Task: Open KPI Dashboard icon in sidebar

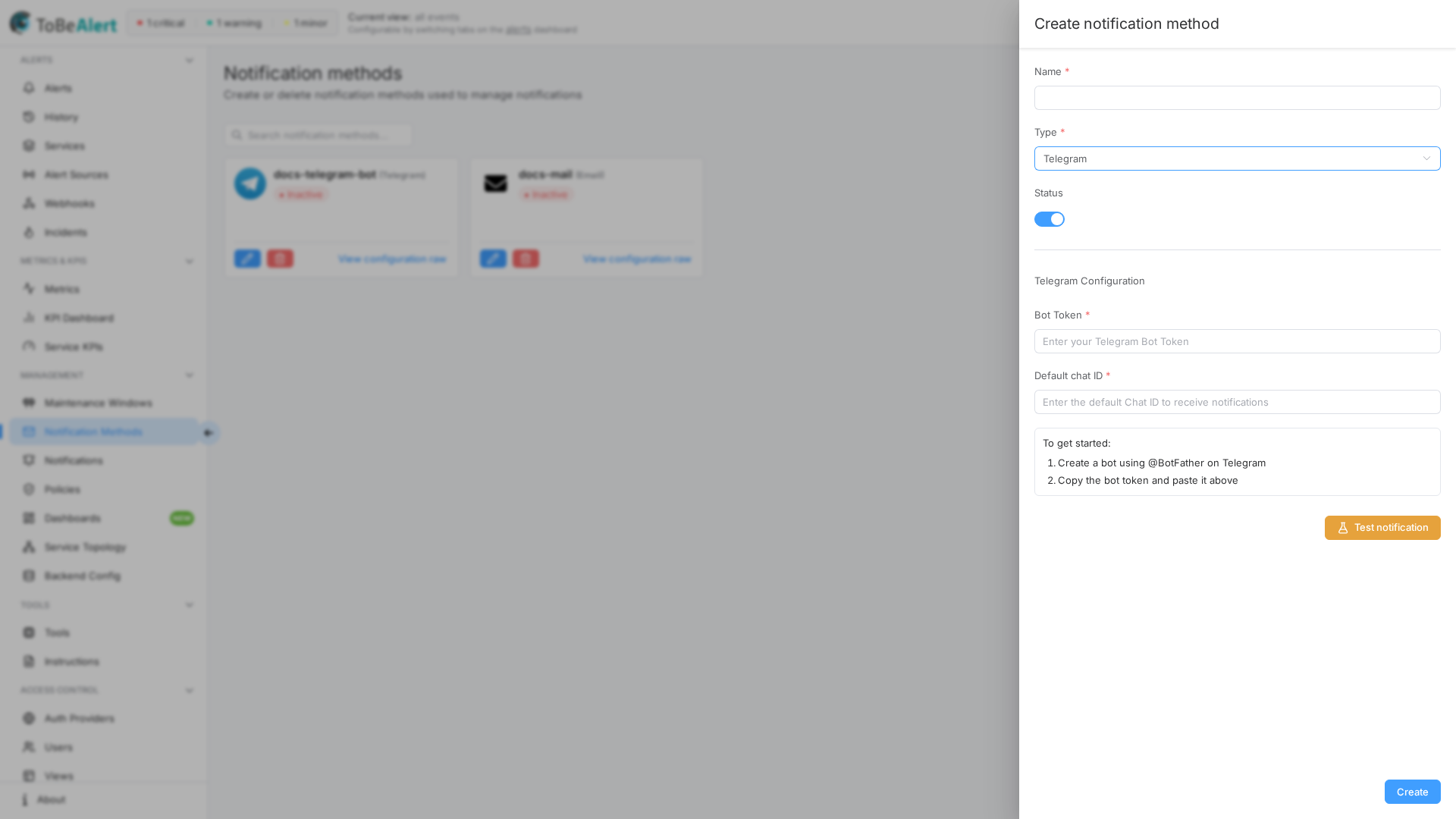Action: pos(29,318)
